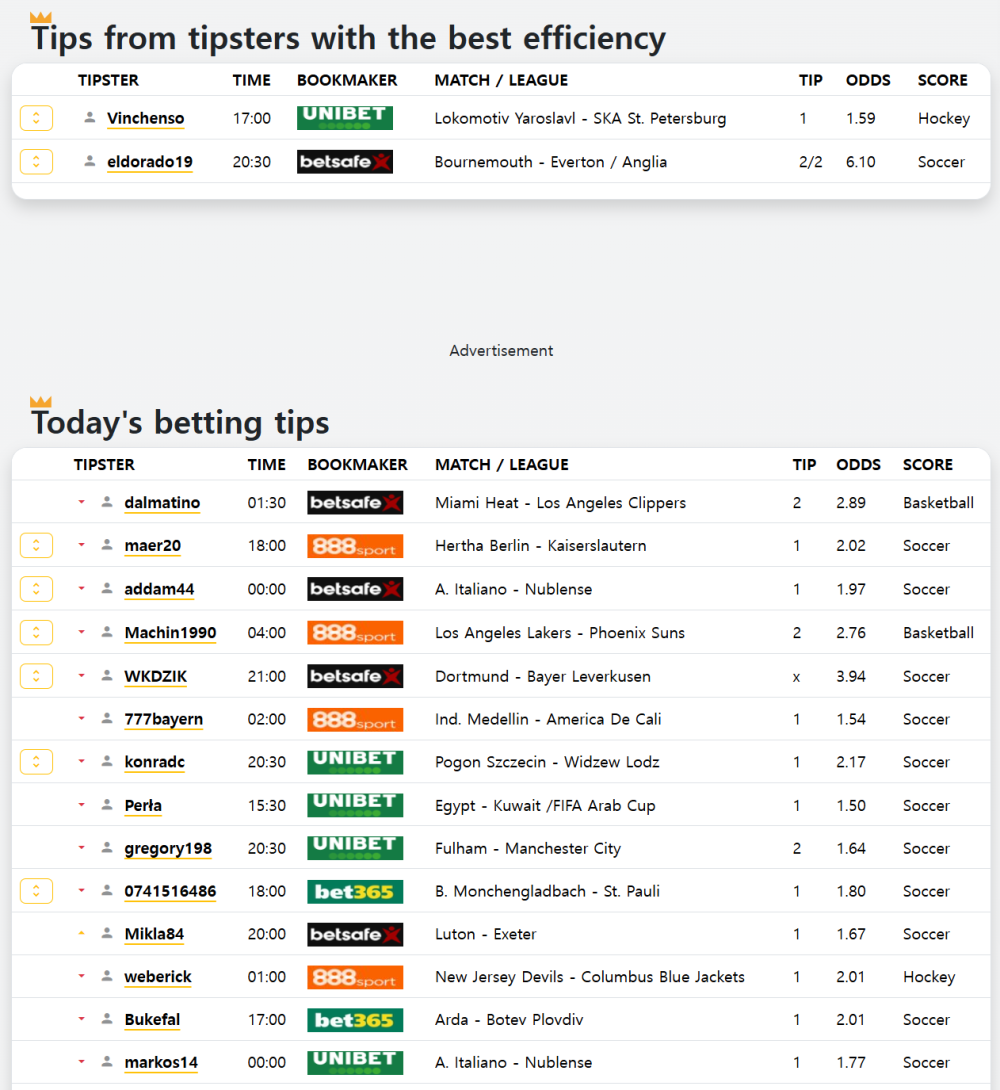Expand the Machin1990 tip details

(36, 633)
